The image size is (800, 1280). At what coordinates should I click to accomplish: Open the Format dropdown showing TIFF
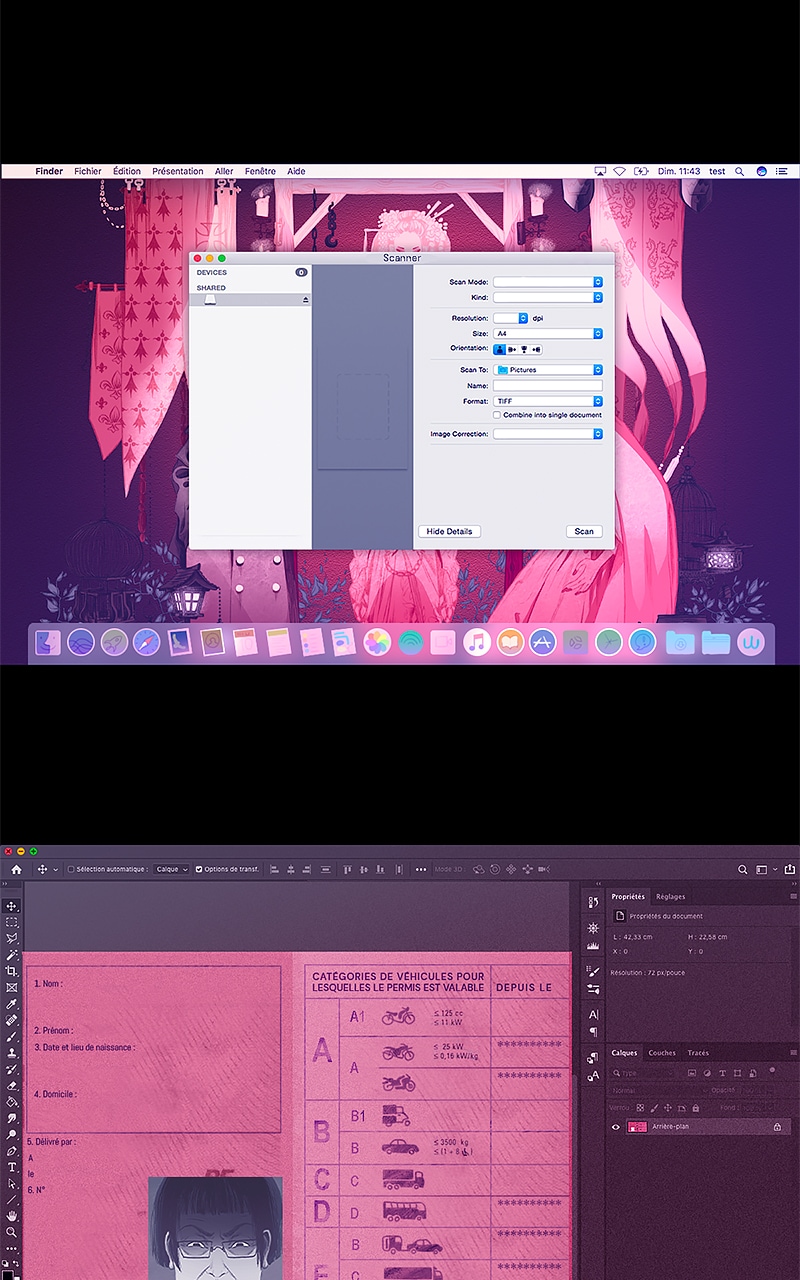tap(548, 401)
